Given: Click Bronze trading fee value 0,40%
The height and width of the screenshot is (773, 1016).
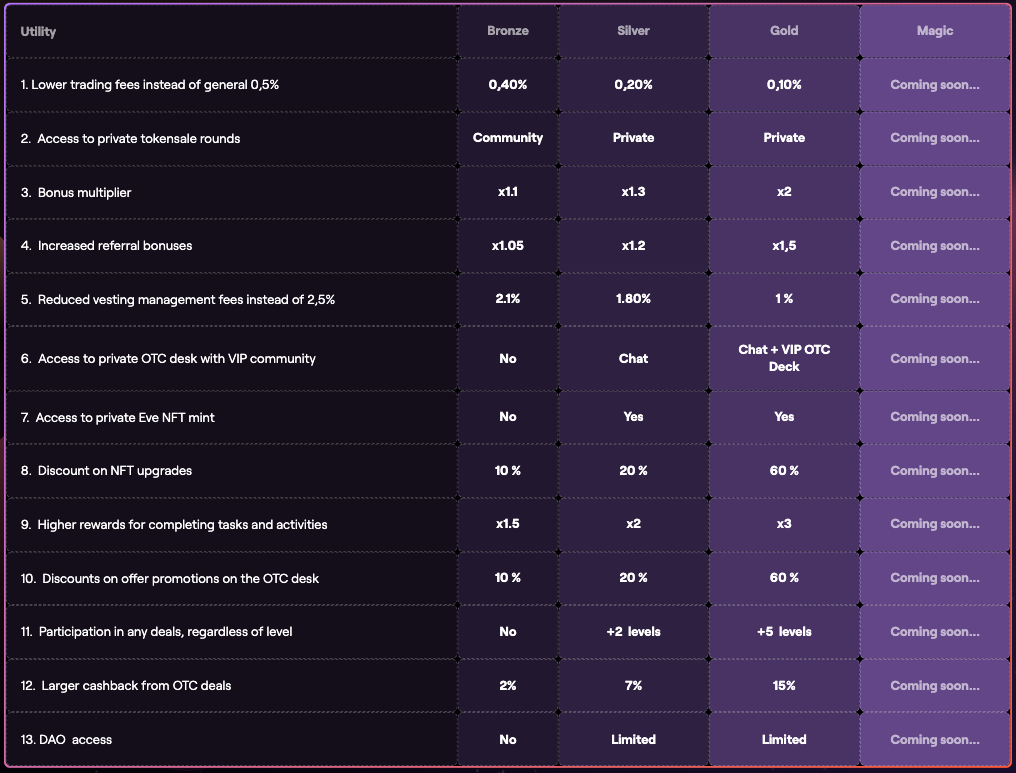Looking at the screenshot, I should click(x=507, y=85).
